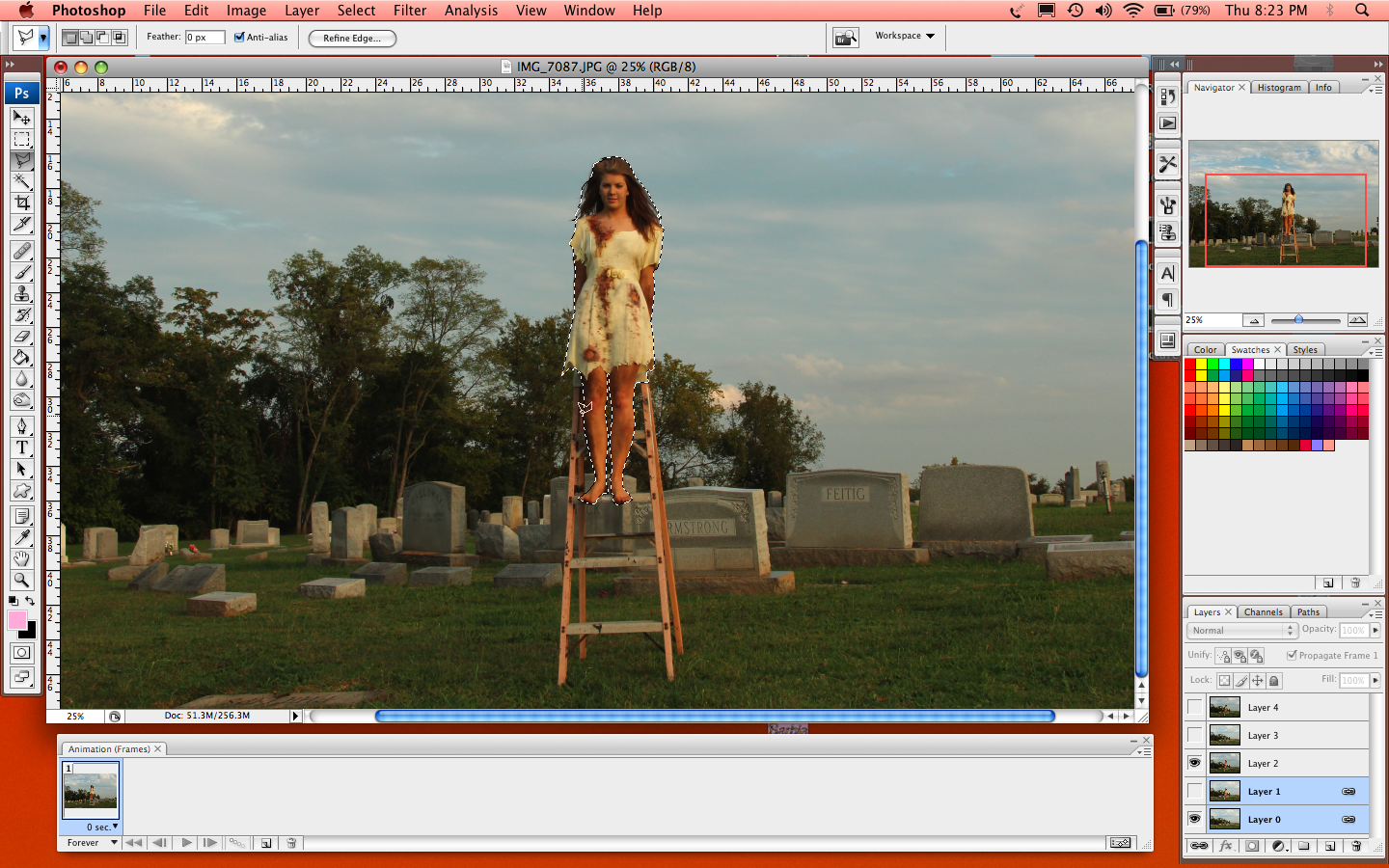The height and width of the screenshot is (868, 1389).
Task: Select the Custom Shape tool
Action: 21,491
